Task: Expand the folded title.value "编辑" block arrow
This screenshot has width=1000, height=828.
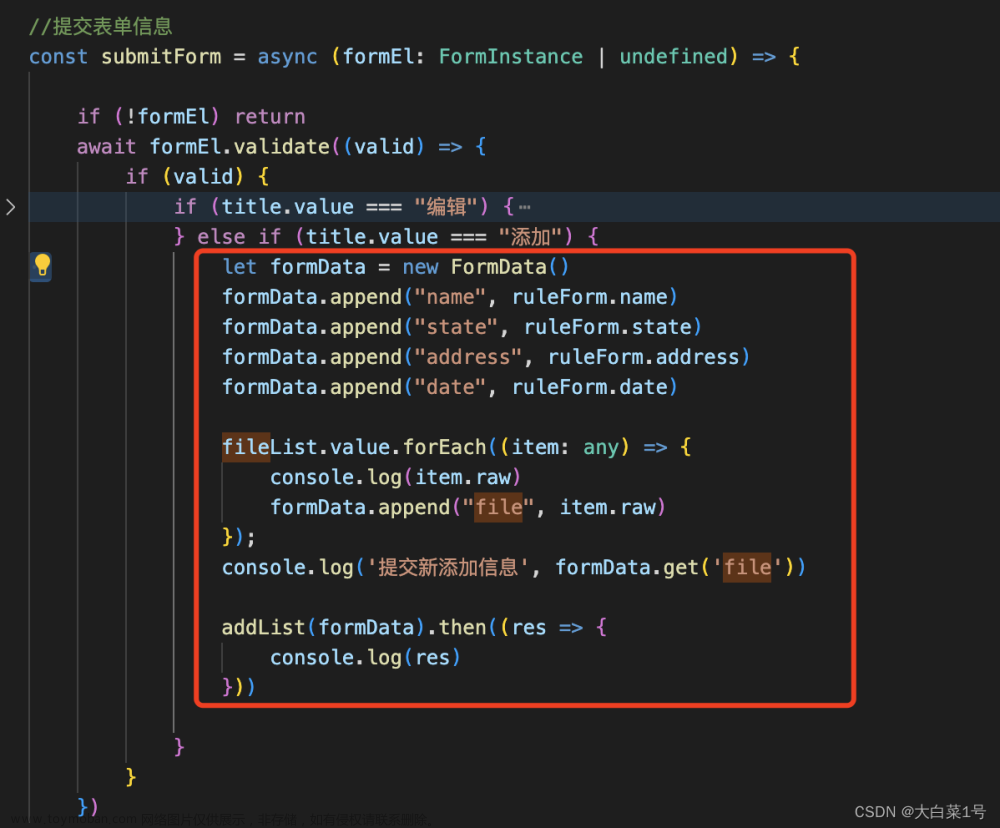Action: [x=10, y=207]
